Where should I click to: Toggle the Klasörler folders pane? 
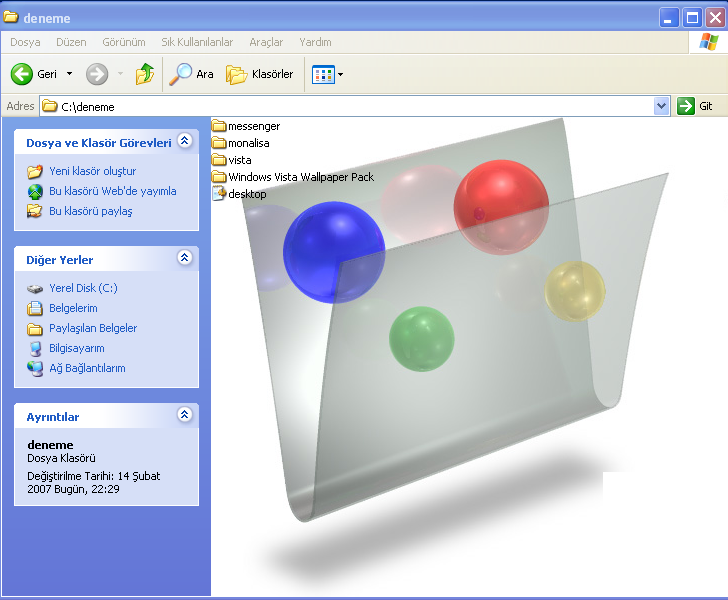[259, 74]
